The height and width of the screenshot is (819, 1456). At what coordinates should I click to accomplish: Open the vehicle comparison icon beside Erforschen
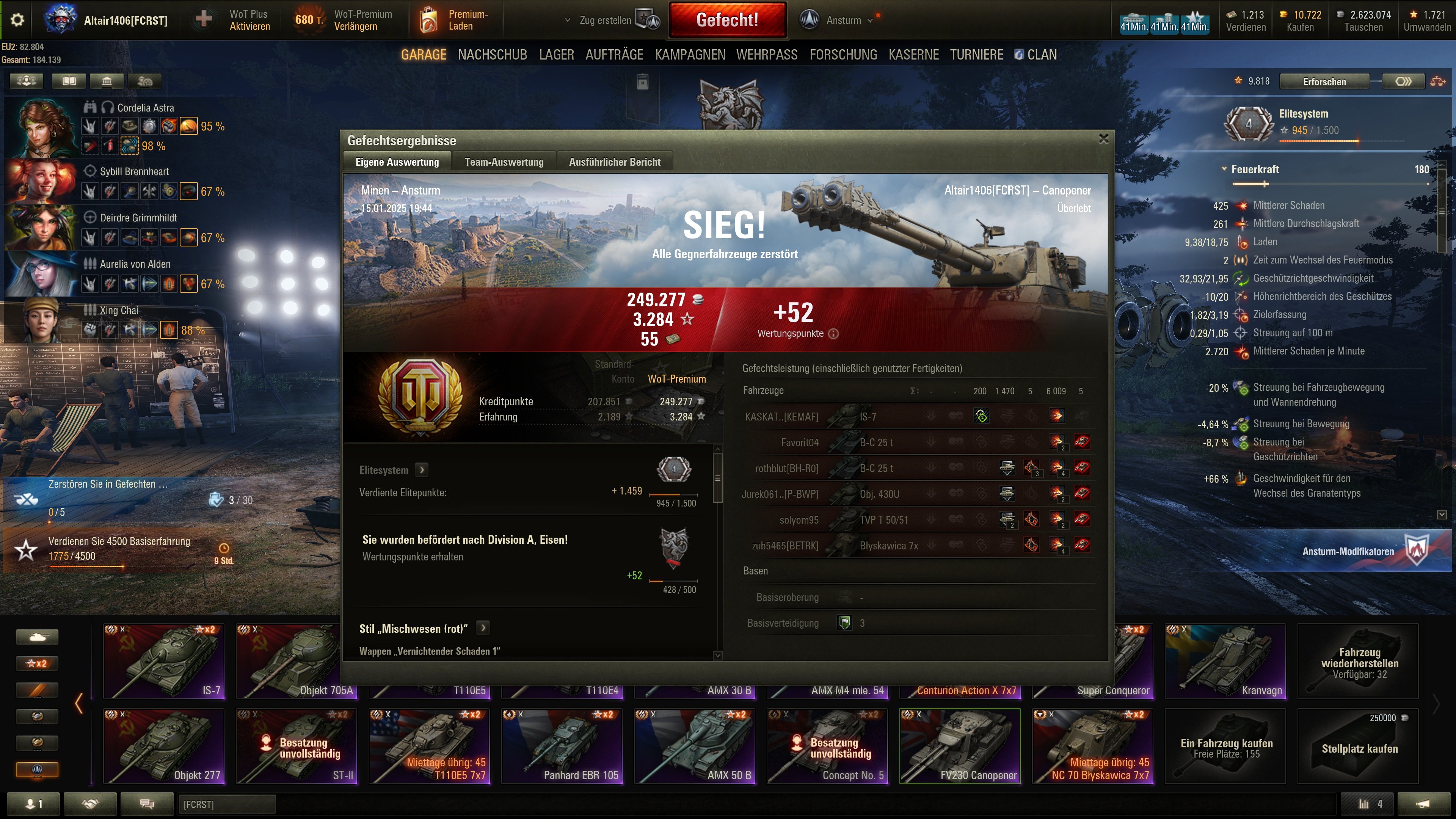click(1437, 82)
